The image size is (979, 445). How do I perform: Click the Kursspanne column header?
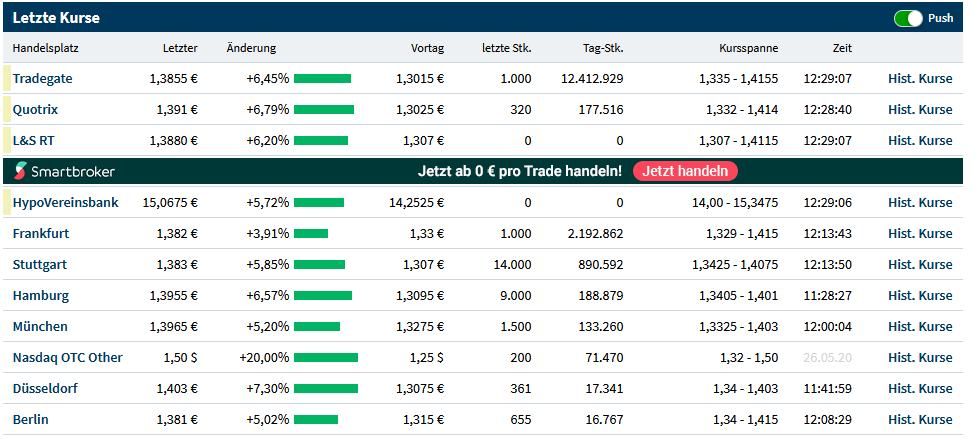coord(748,48)
